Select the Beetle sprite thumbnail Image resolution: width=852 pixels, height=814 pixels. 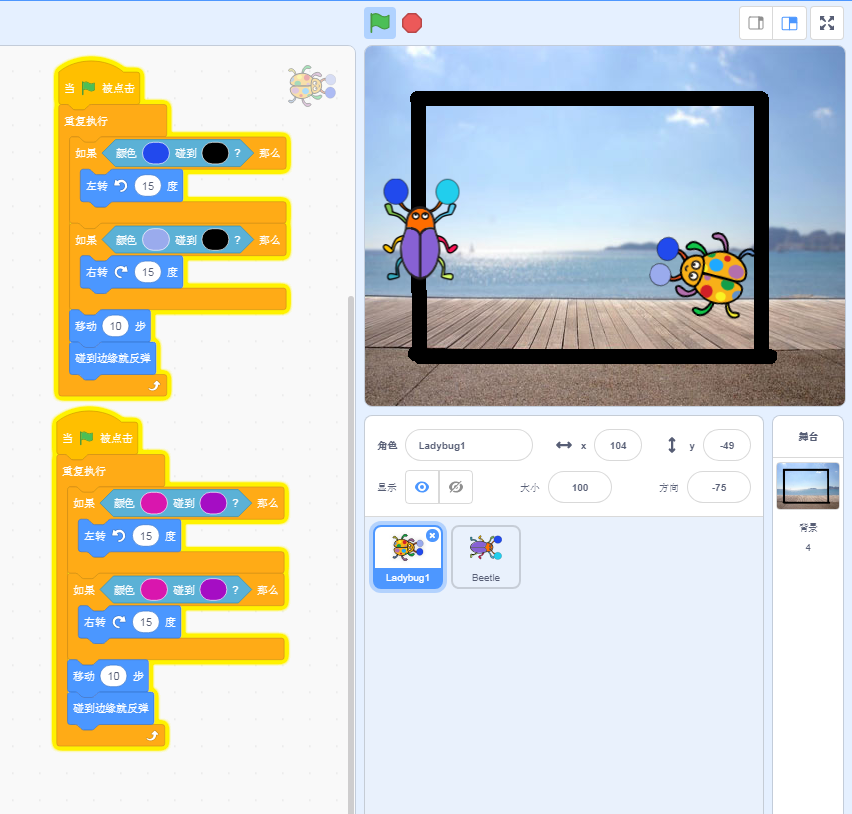point(486,556)
